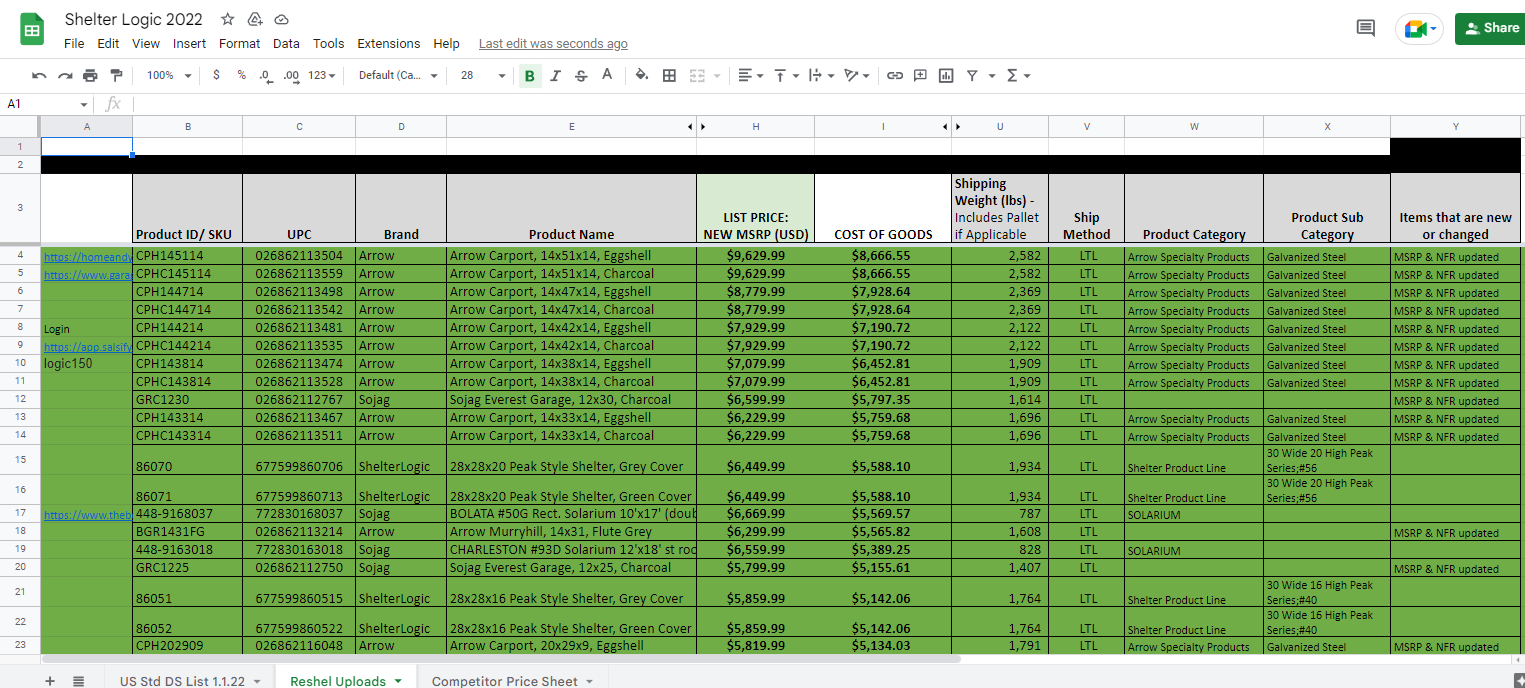This screenshot has height=688, width=1525.
Task: Switch to US Std DS List 1.1.22 sheet
Action: pyautogui.click(x=182, y=681)
